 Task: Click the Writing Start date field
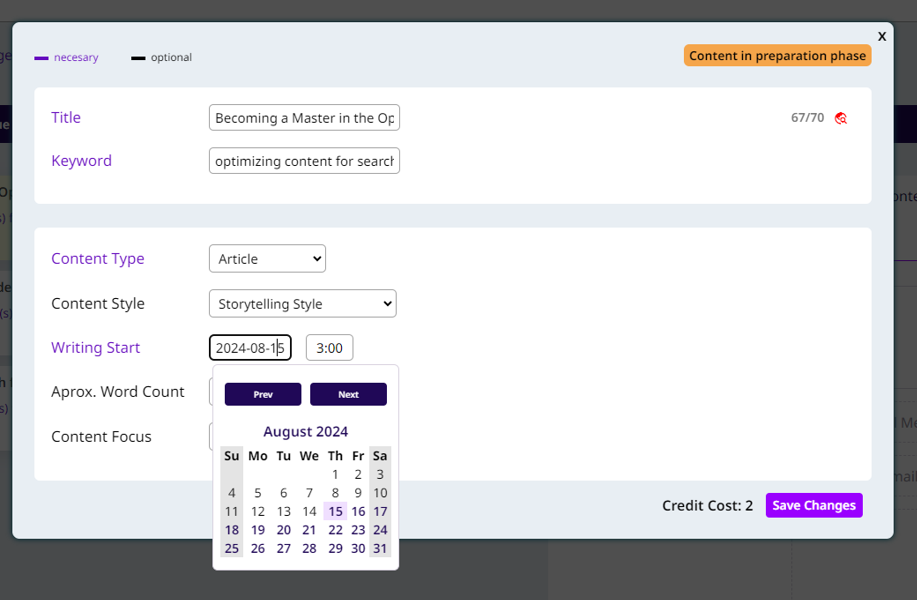tap(250, 348)
